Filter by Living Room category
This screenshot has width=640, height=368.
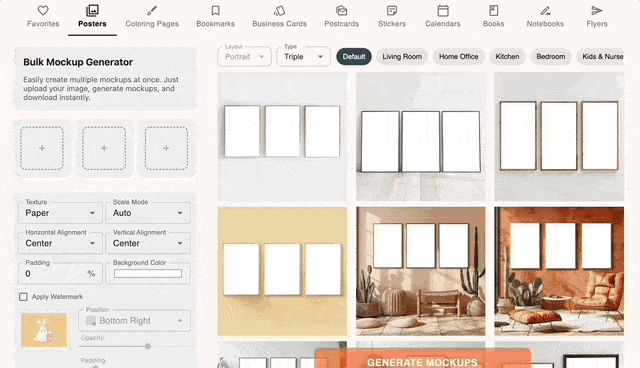tap(402, 57)
